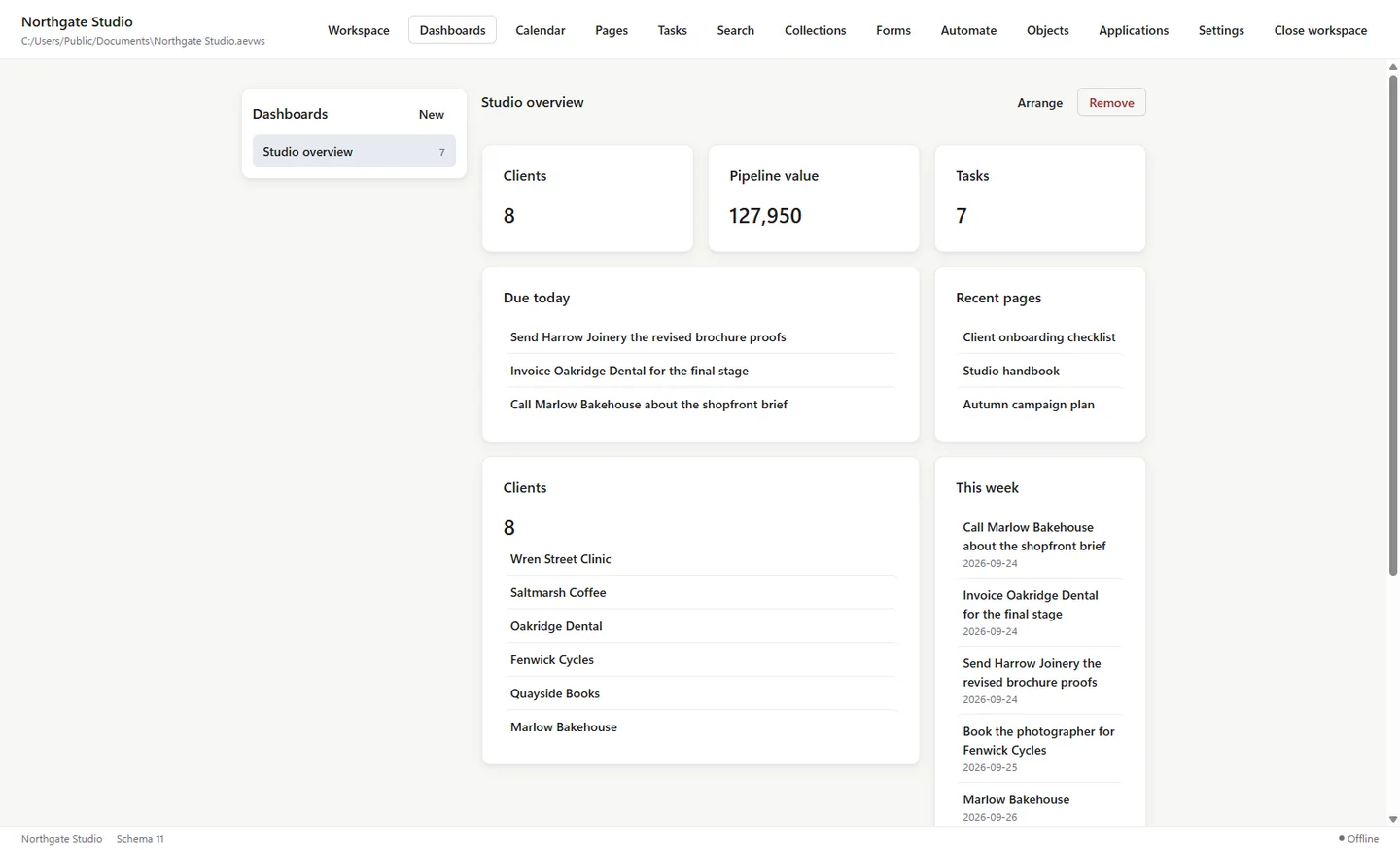Image resolution: width=1400 pixels, height=850 pixels.
Task: Open the Clients count card showing 8
Action: click(x=587, y=198)
